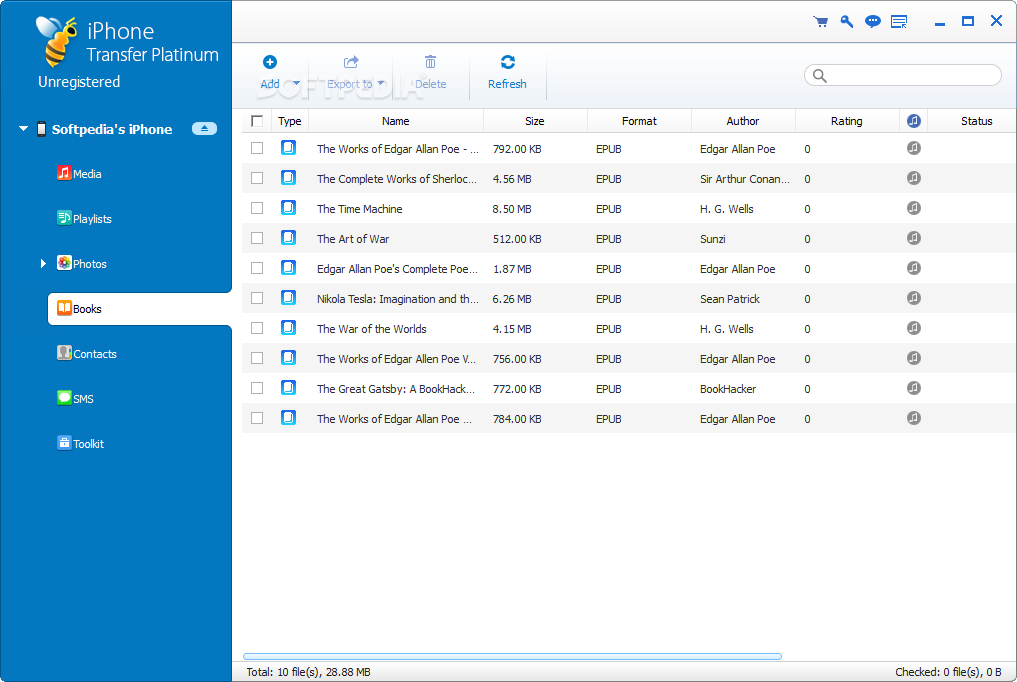Select the Books section
The height and width of the screenshot is (682, 1017).
point(139,309)
